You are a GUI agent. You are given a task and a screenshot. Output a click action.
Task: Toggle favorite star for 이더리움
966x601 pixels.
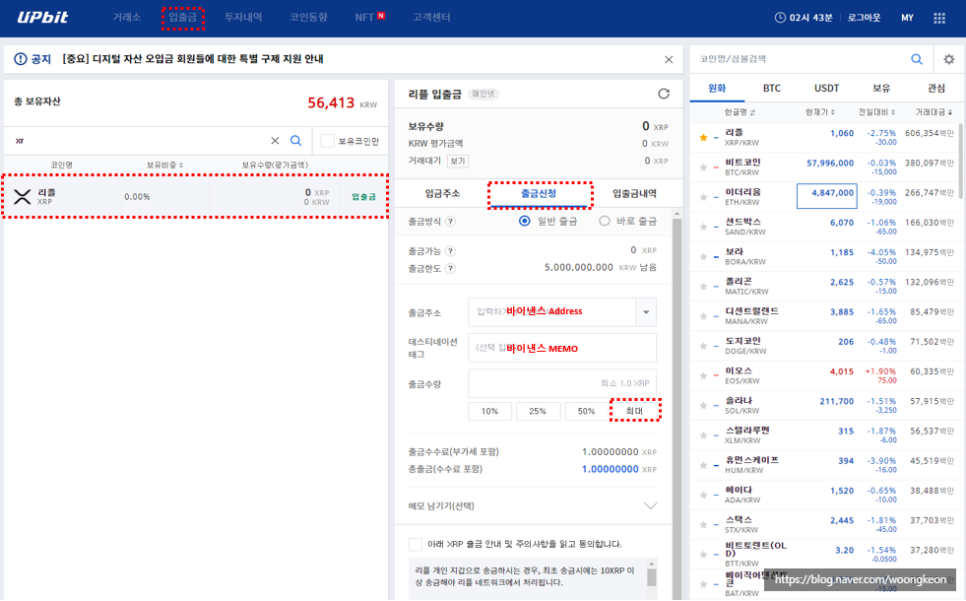pos(703,197)
